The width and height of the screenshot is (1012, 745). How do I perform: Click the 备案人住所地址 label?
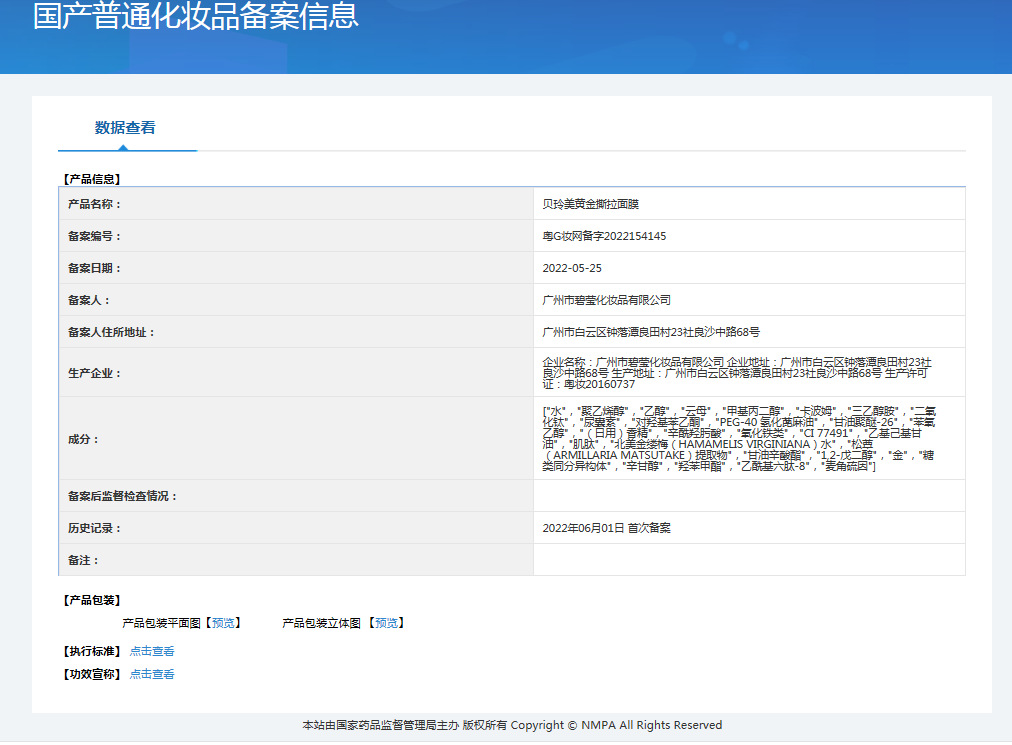pyautogui.click(x=111, y=332)
